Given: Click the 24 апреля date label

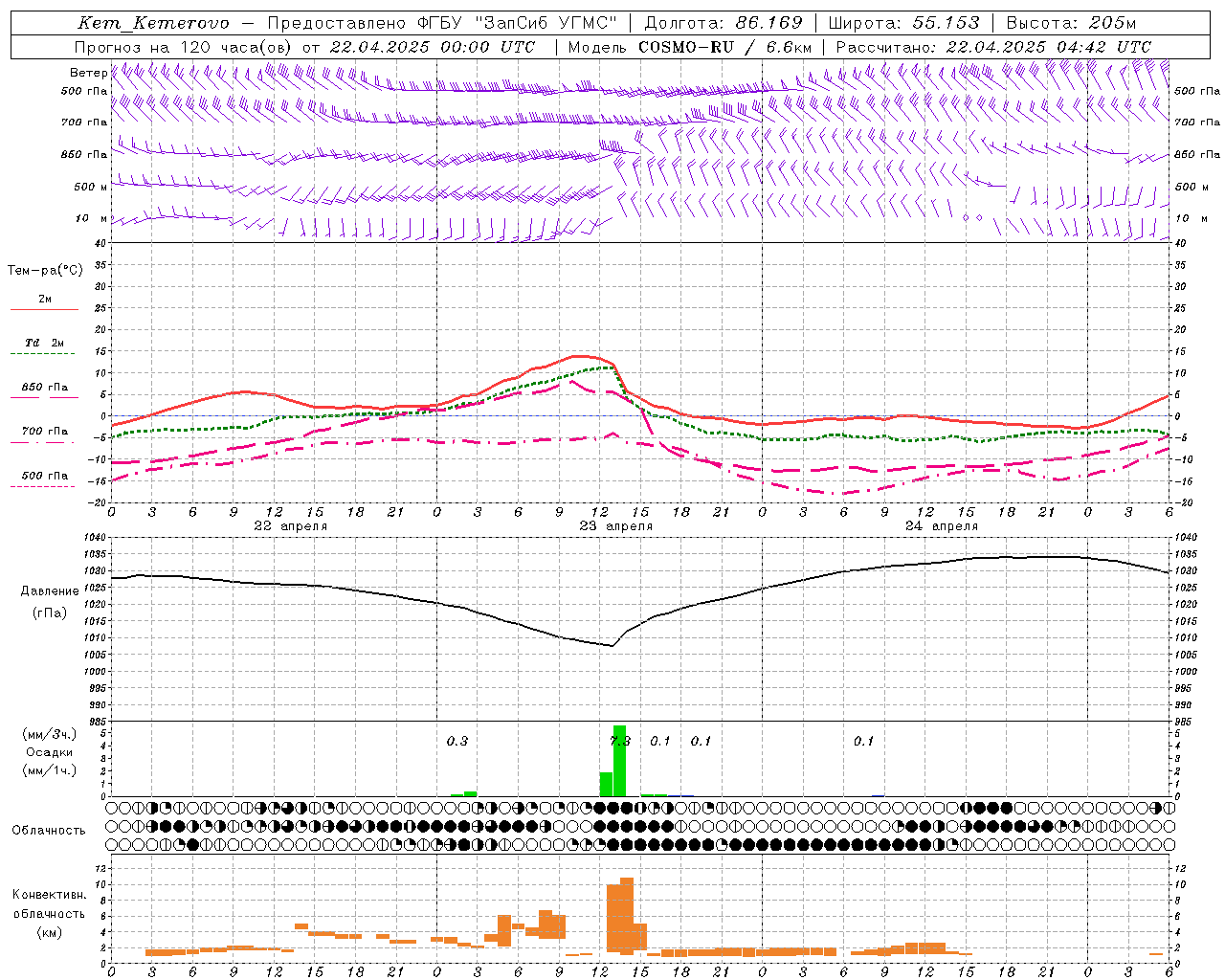Looking at the screenshot, I should click(x=941, y=526).
